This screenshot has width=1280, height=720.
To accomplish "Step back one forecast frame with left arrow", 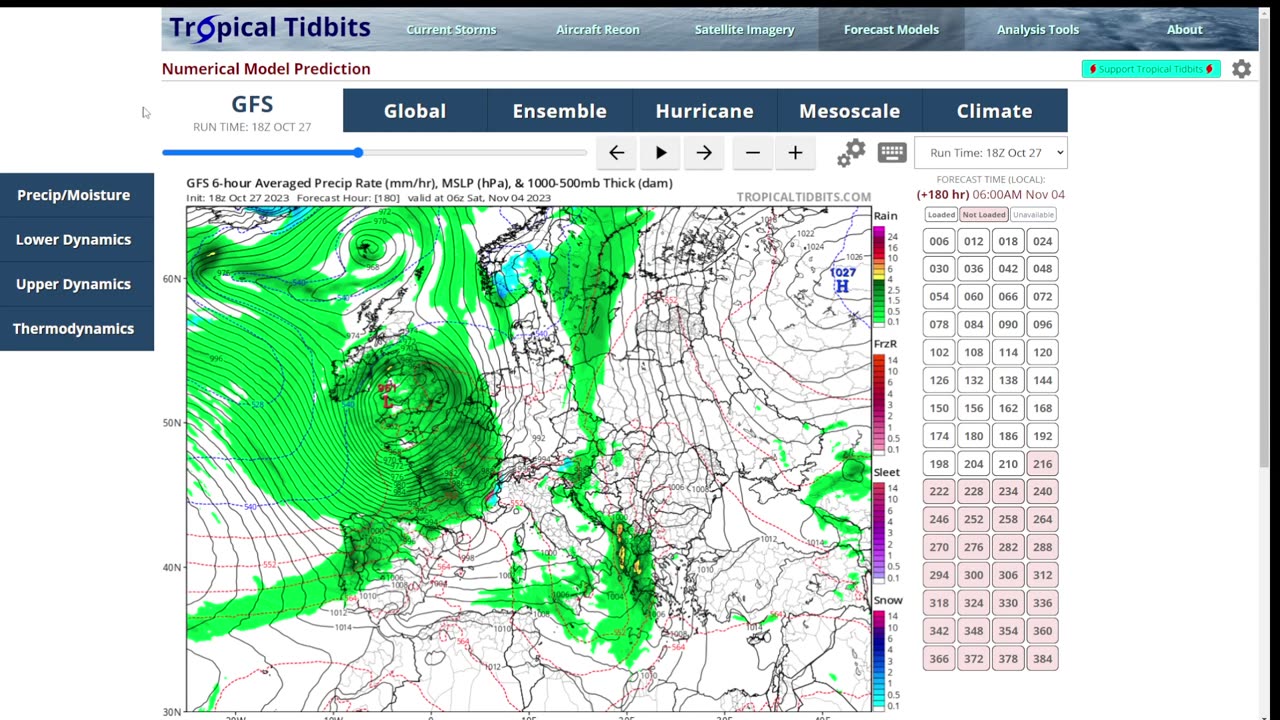I will 616,153.
